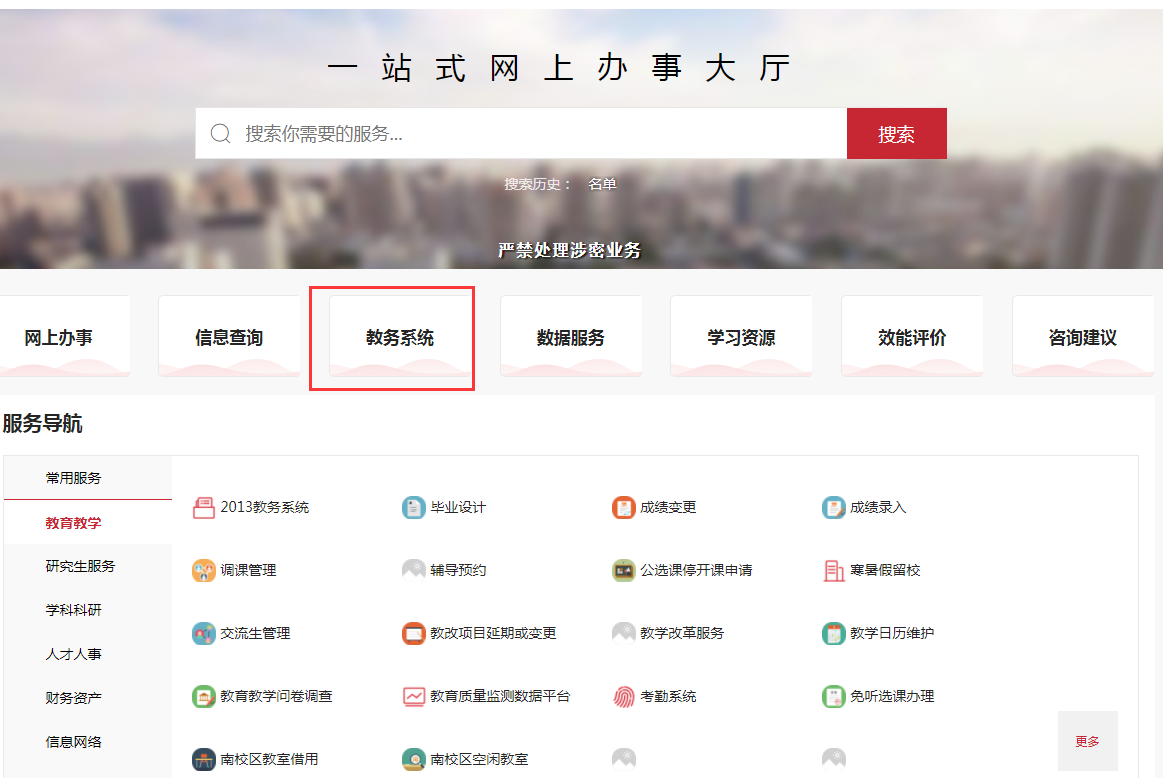Screen dimensions: 1163x778
Task: Click the magnifier icon in search box
Action: [221, 134]
